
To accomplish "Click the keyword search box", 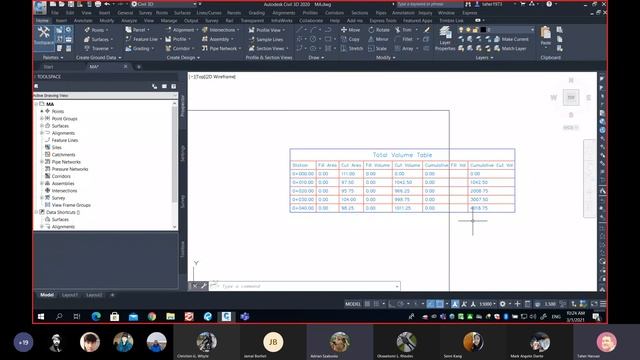I will [429, 4].
